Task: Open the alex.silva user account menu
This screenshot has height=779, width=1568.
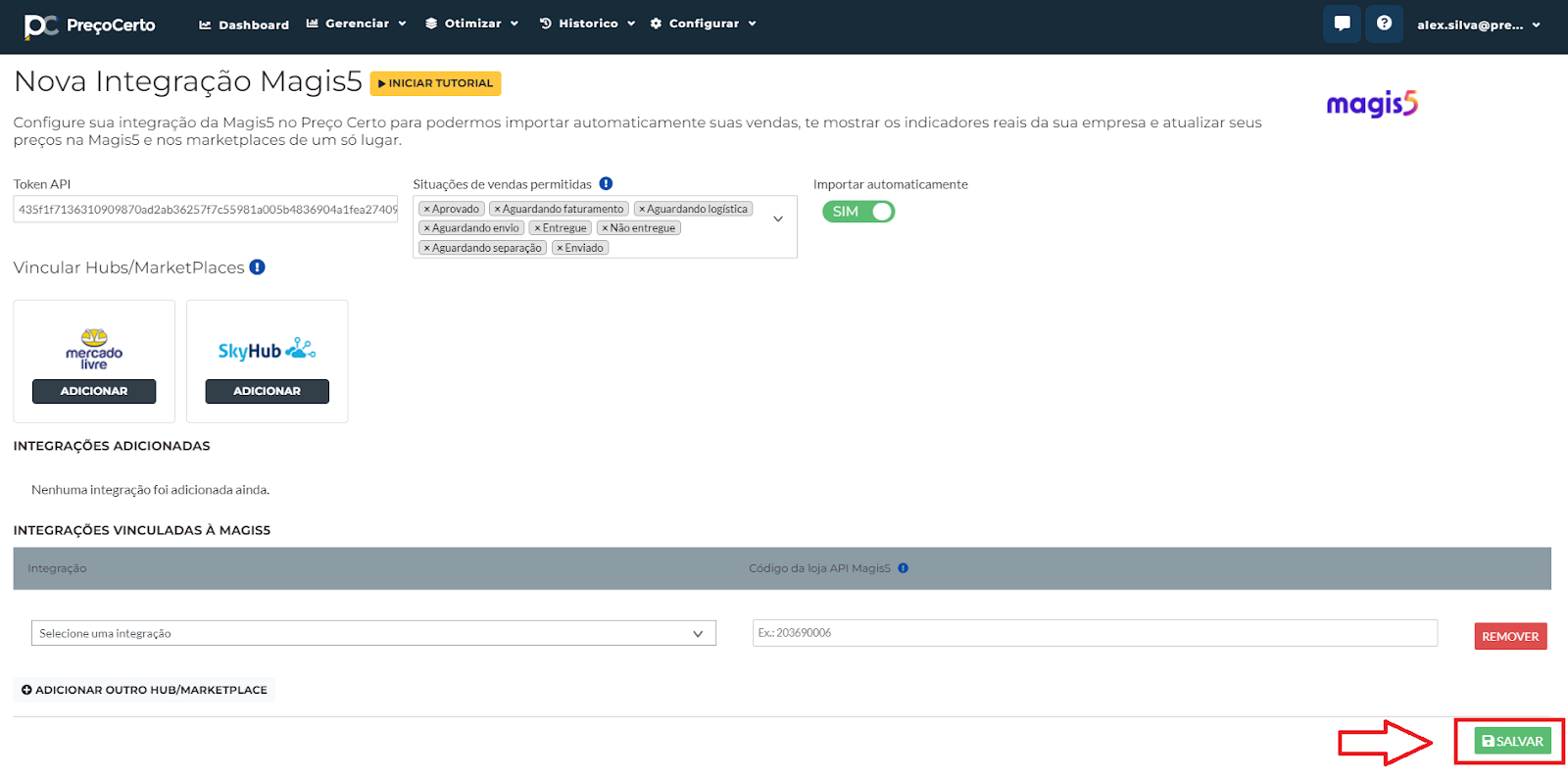Action: coord(1479,24)
